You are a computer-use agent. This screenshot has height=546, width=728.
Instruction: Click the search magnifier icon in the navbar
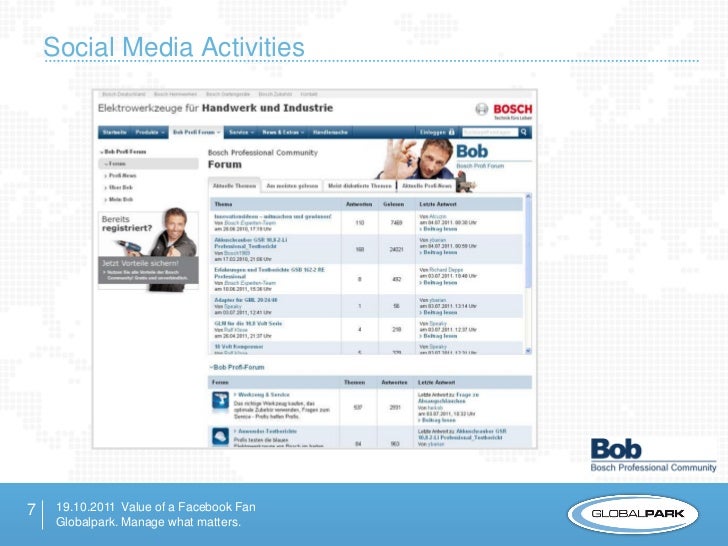tap(524, 132)
